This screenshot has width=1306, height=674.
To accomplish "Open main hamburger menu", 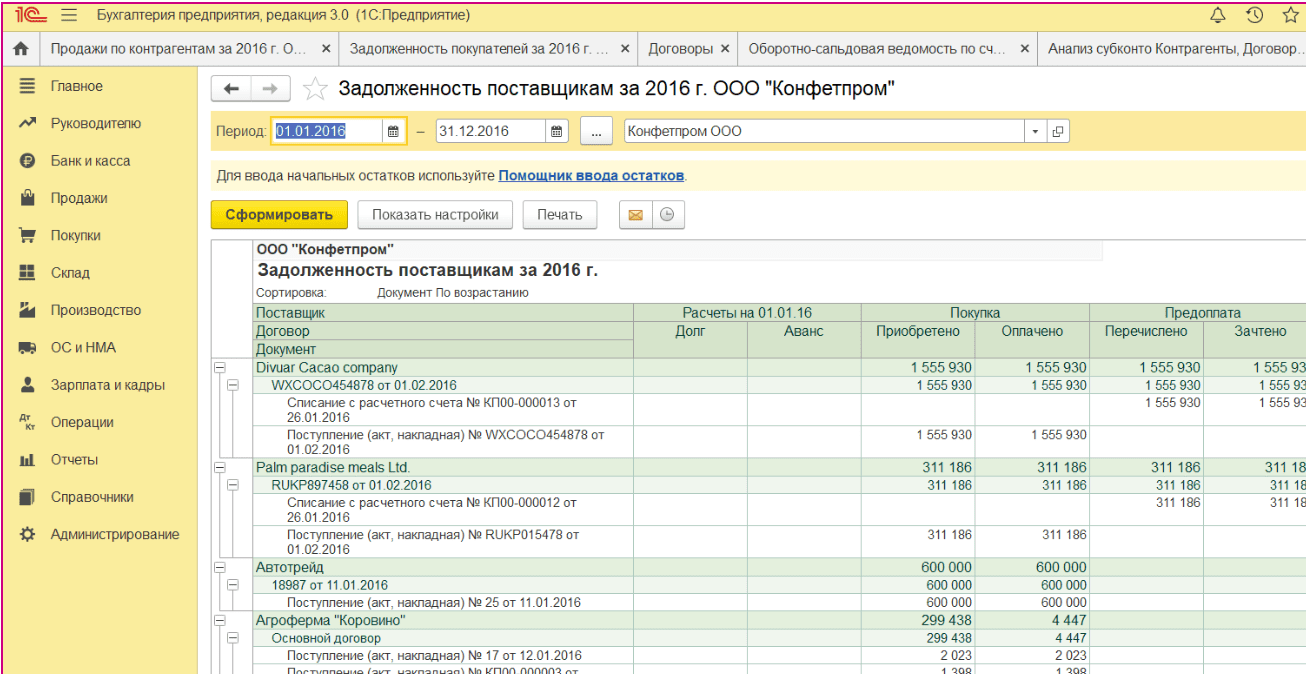I will pos(69,15).
